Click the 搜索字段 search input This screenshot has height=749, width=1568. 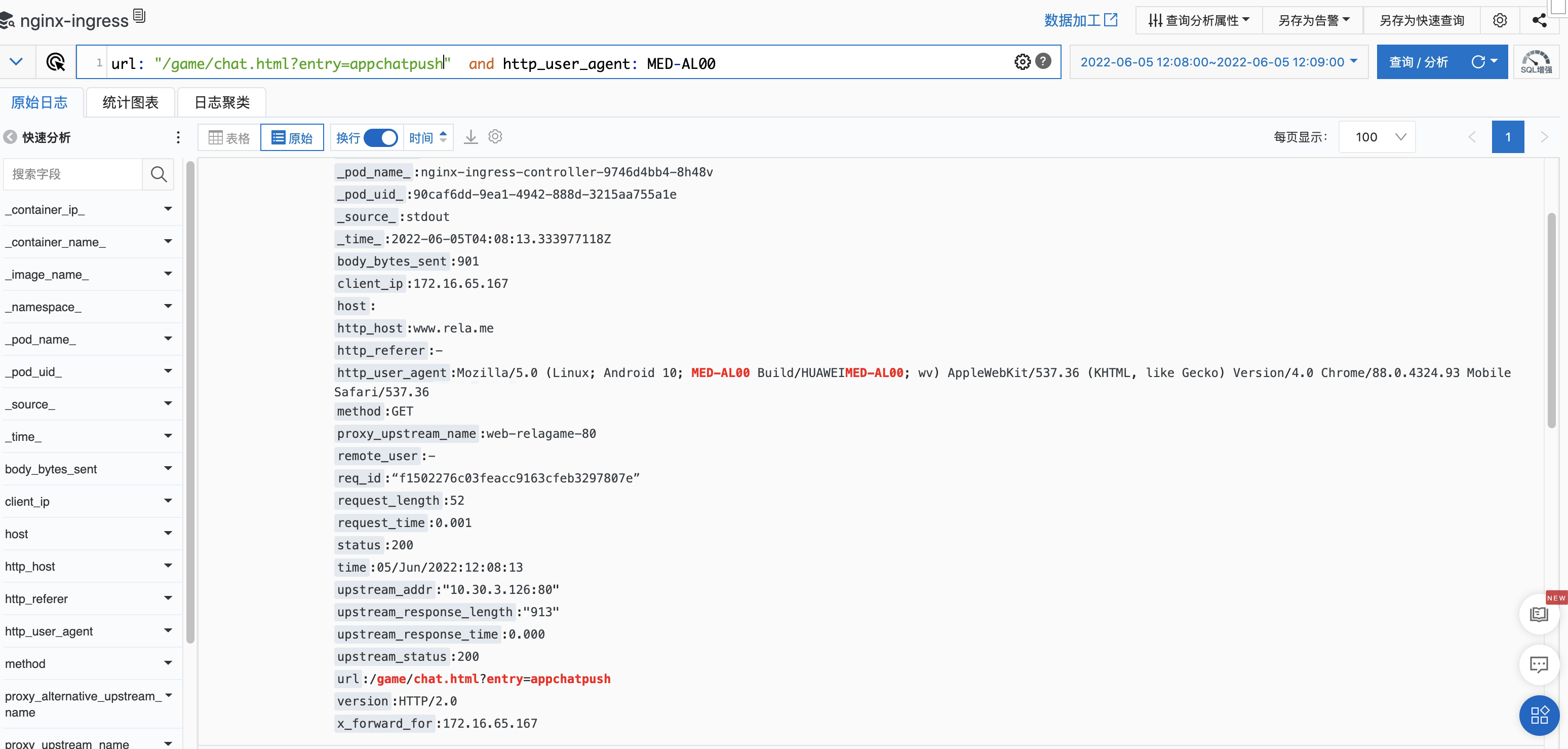coord(73,174)
